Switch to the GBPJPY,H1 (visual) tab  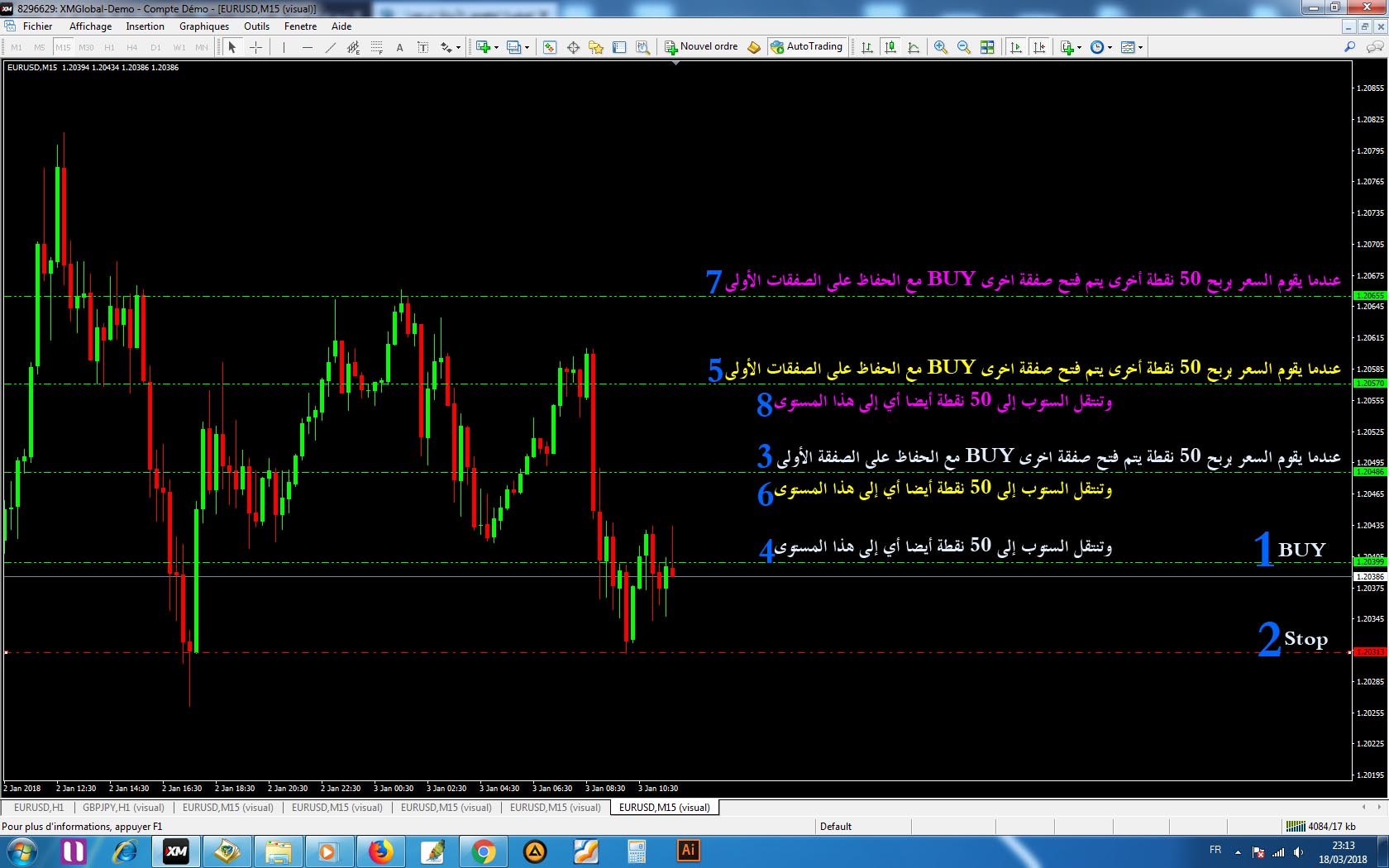(123, 808)
